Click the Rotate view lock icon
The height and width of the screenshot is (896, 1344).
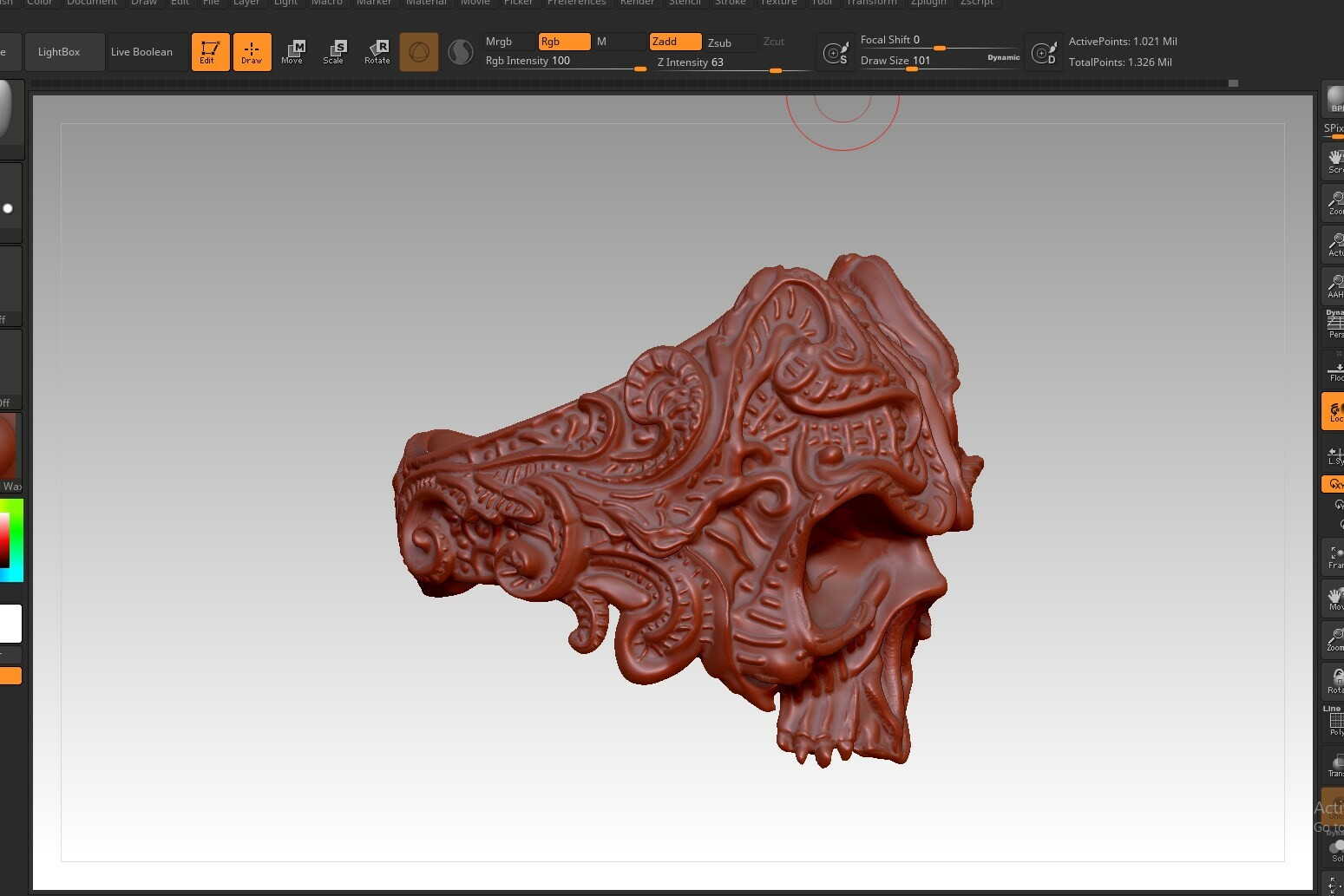(x=1334, y=682)
